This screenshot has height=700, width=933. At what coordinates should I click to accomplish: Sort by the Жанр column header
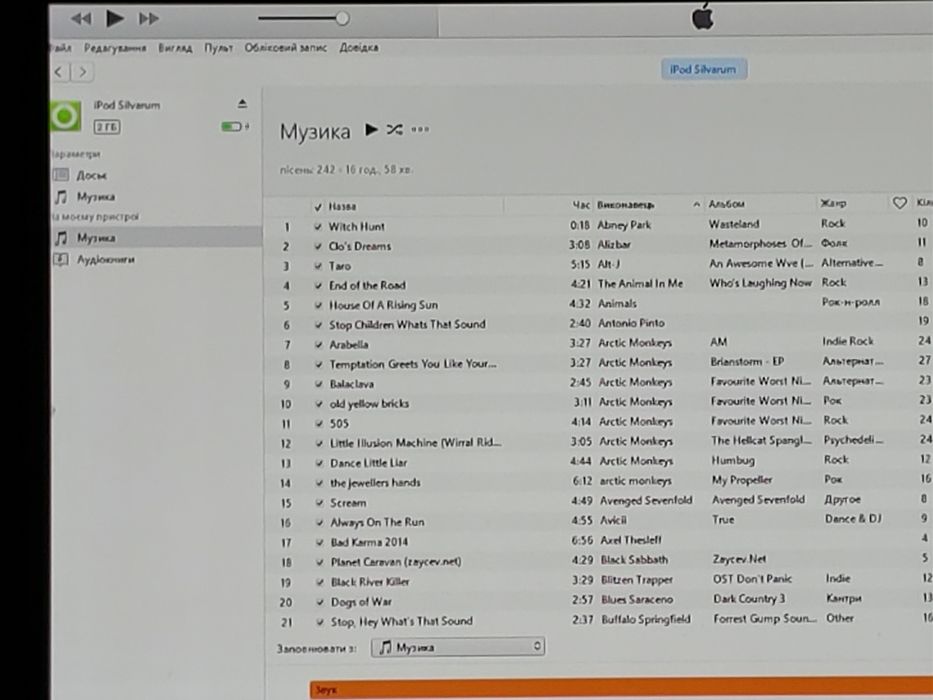(833, 204)
